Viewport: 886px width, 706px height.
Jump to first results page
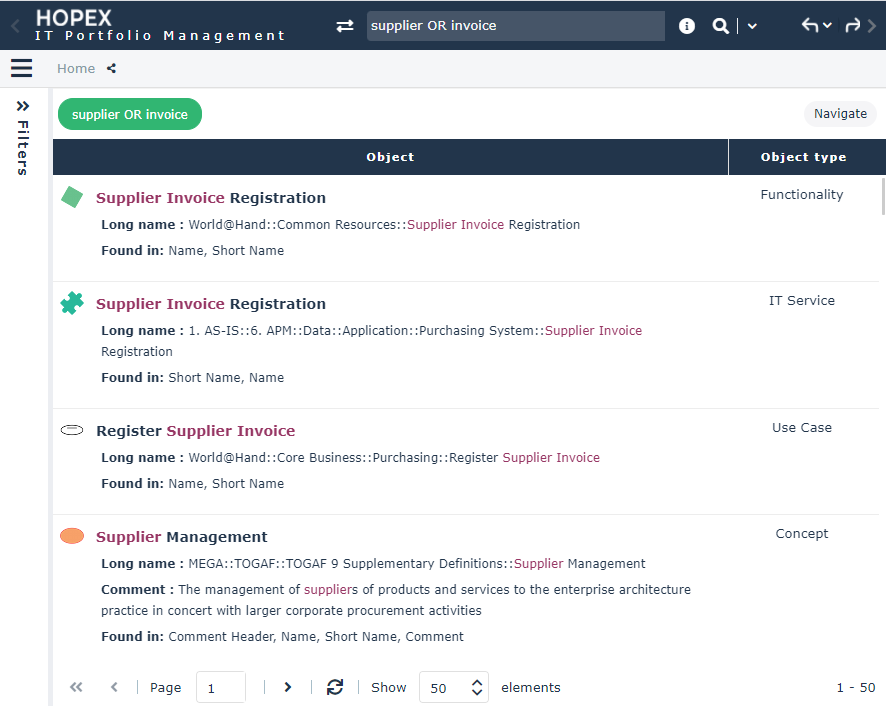76,687
